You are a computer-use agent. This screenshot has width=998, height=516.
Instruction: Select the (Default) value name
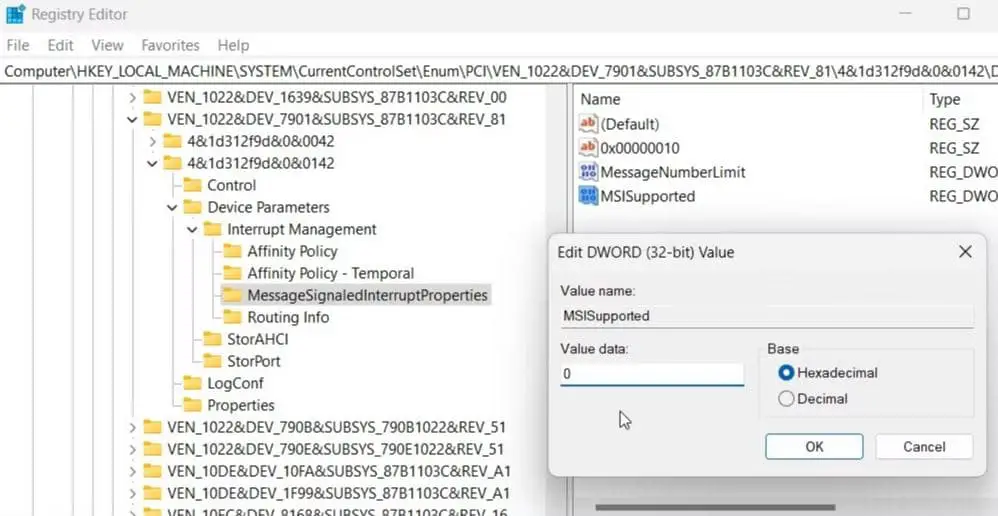[x=629, y=123]
